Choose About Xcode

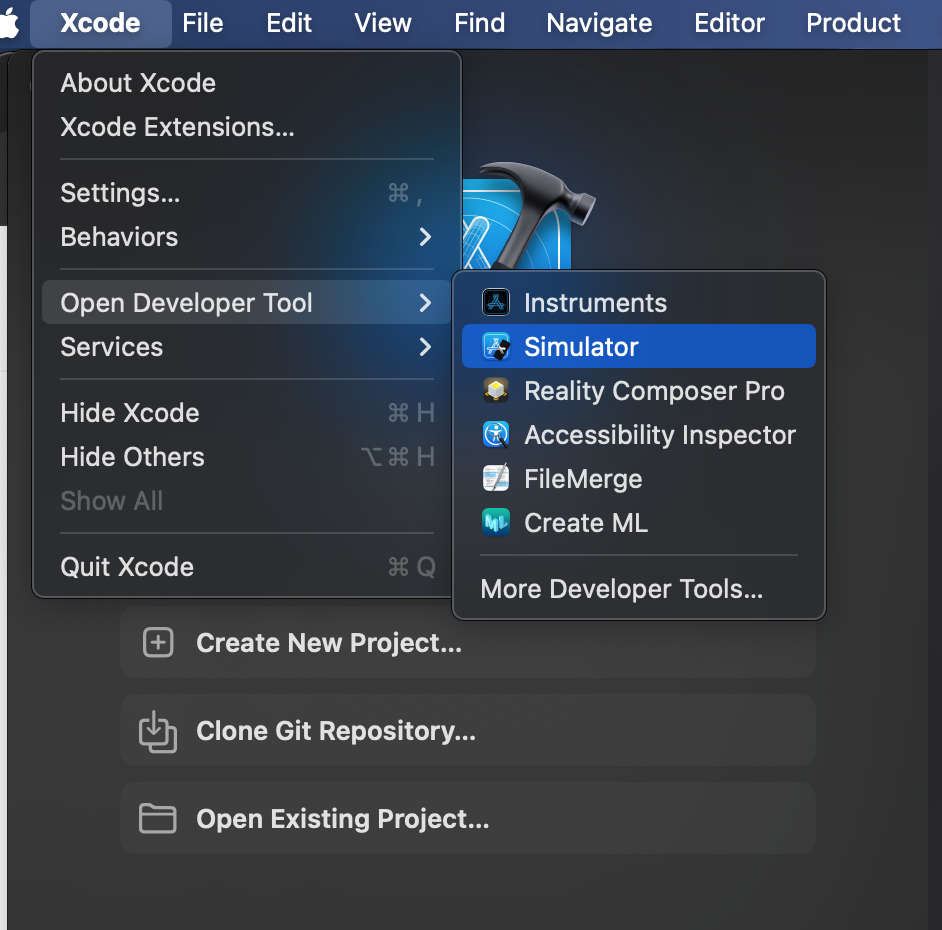[247, 83]
